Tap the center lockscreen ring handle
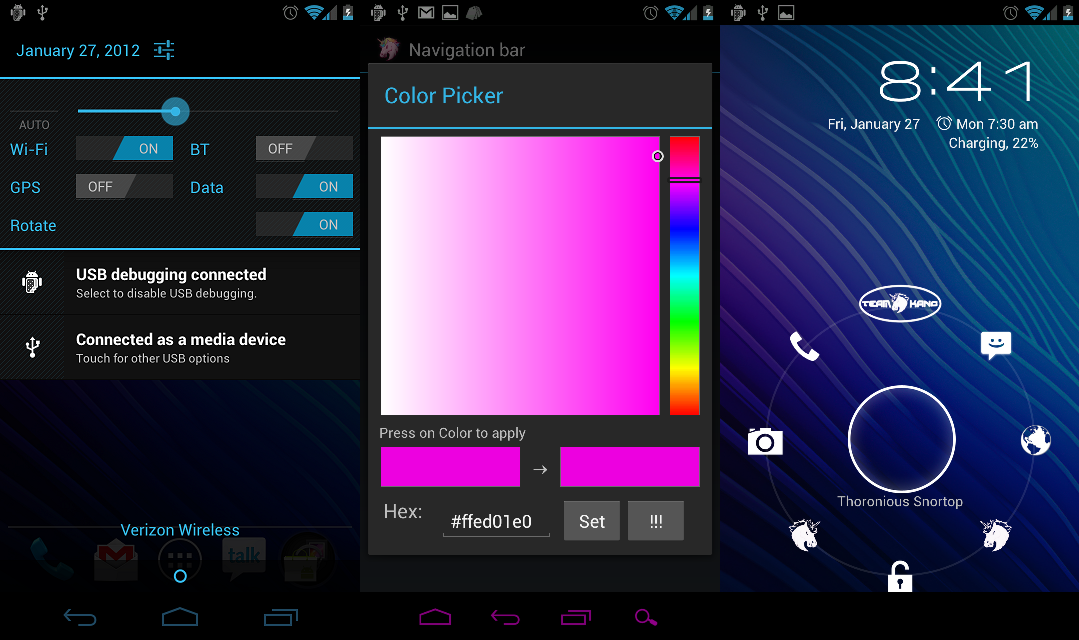This screenshot has width=1079, height=640. 901,439
